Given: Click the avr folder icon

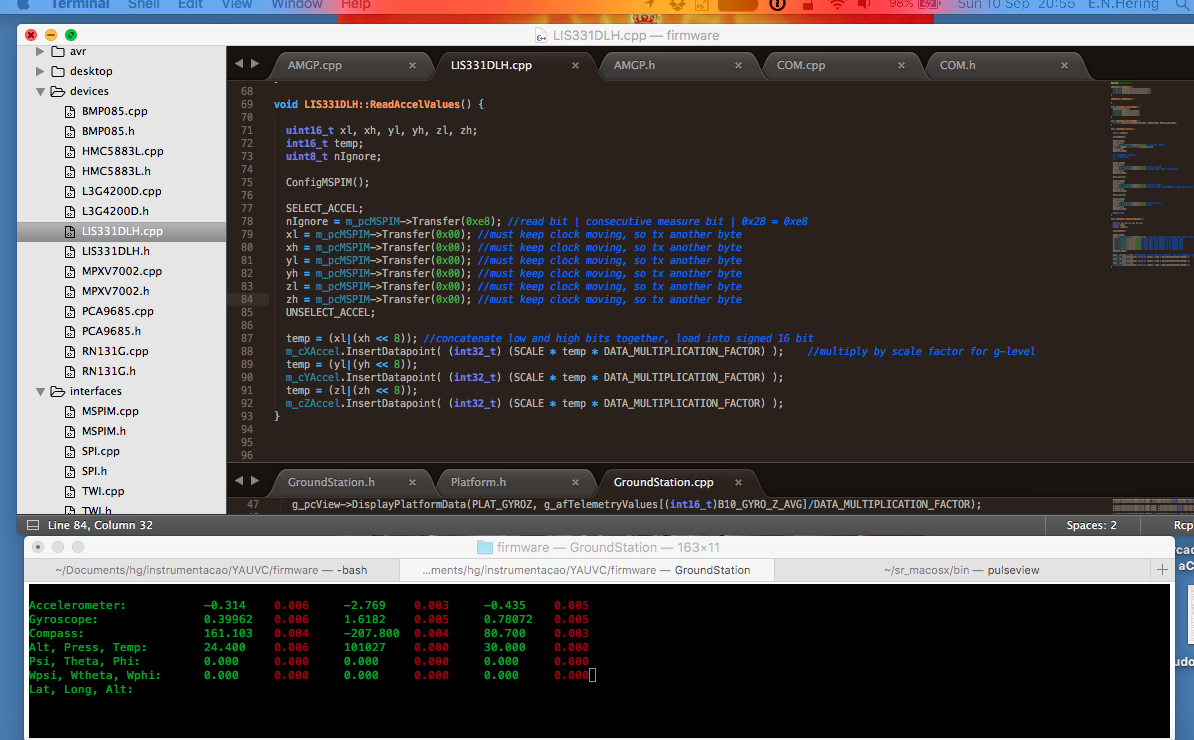Looking at the screenshot, I should click(58, 52).
